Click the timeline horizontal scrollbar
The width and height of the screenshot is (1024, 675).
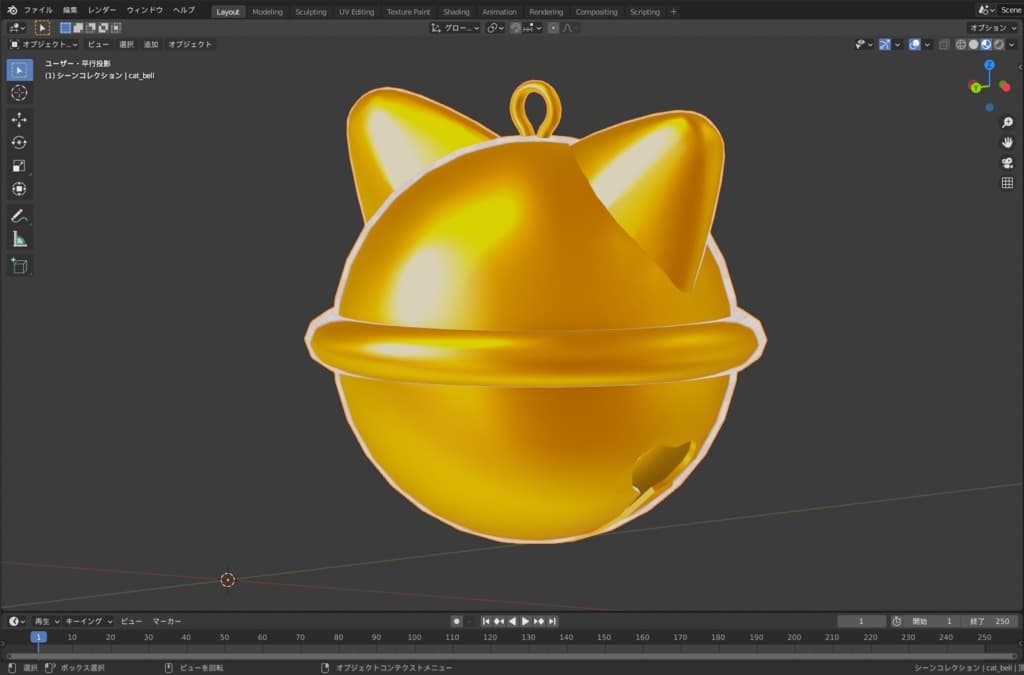[x=500, y=656]
